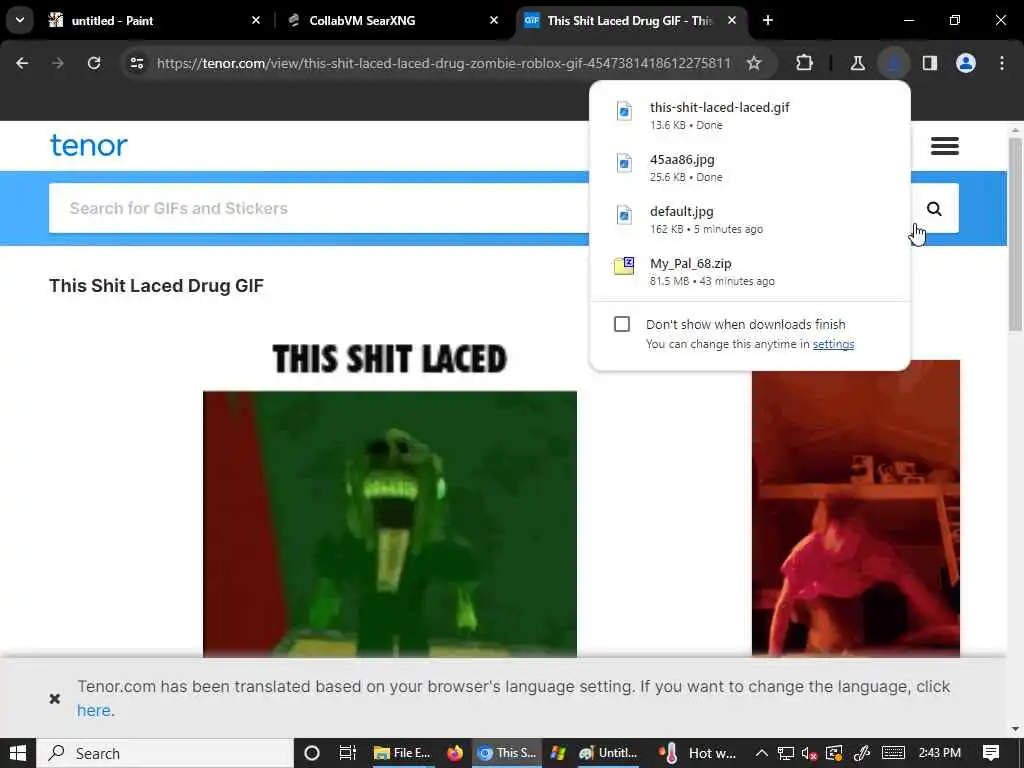Close the This Shit Laced tab
The height and width of the screenshot is (768, 1024).
pyautogui.click(x=732, y=20)
